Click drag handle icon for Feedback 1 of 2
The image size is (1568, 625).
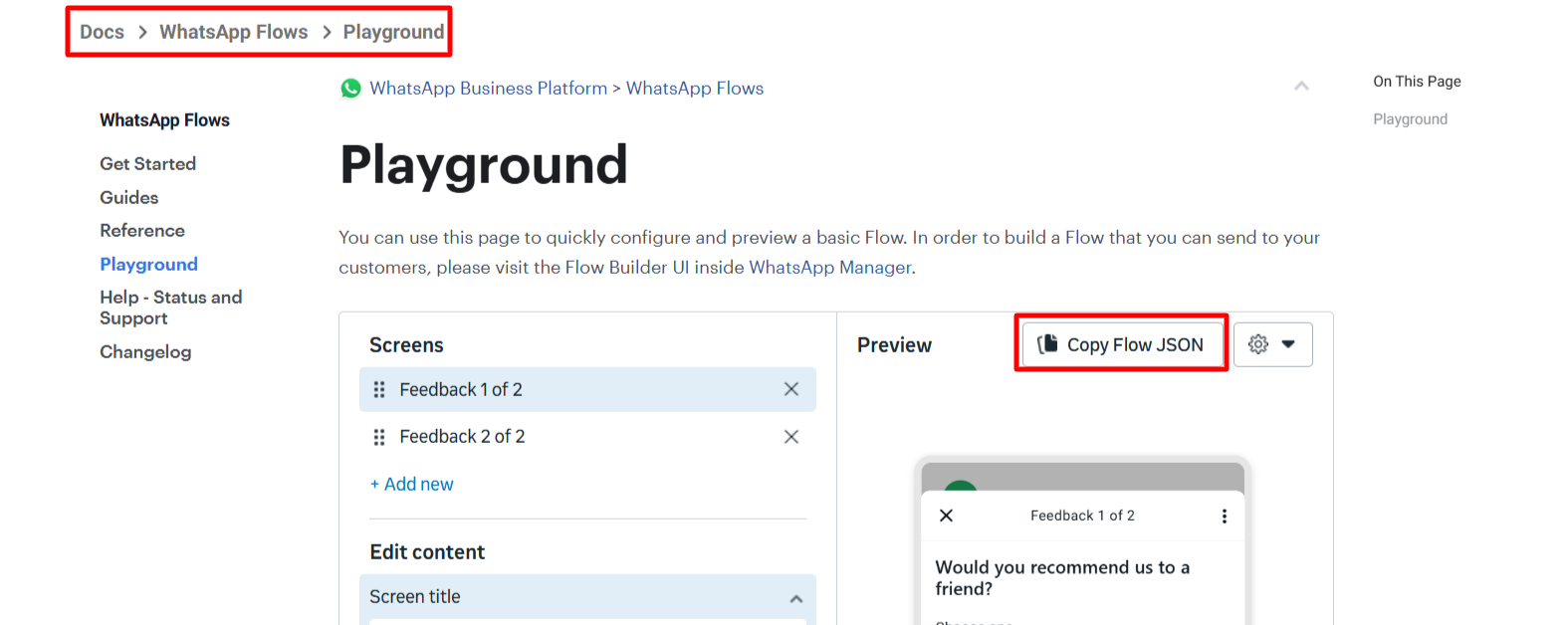tap(379, 390)
